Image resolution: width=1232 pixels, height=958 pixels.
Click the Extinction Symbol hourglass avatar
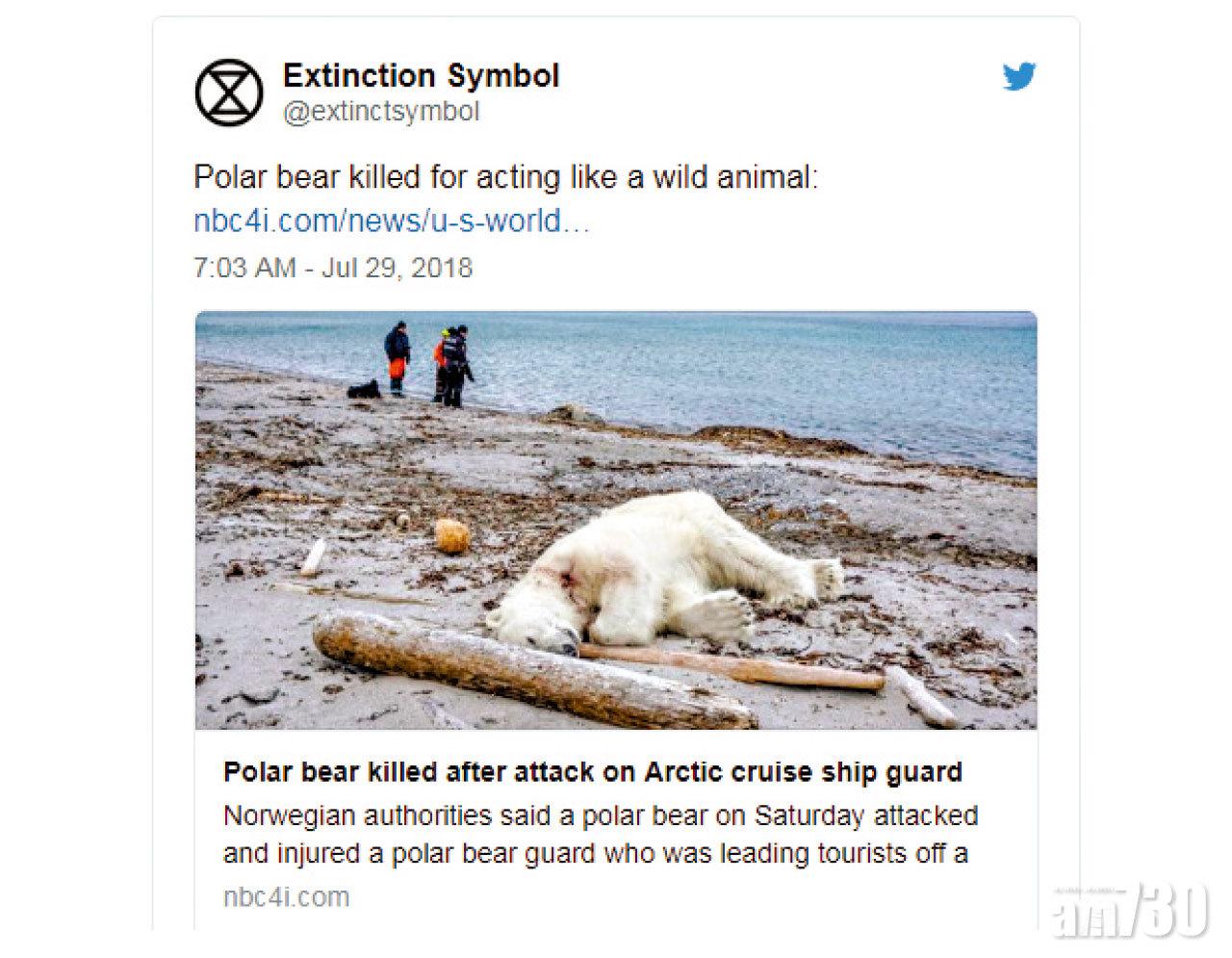click(229, 92)
